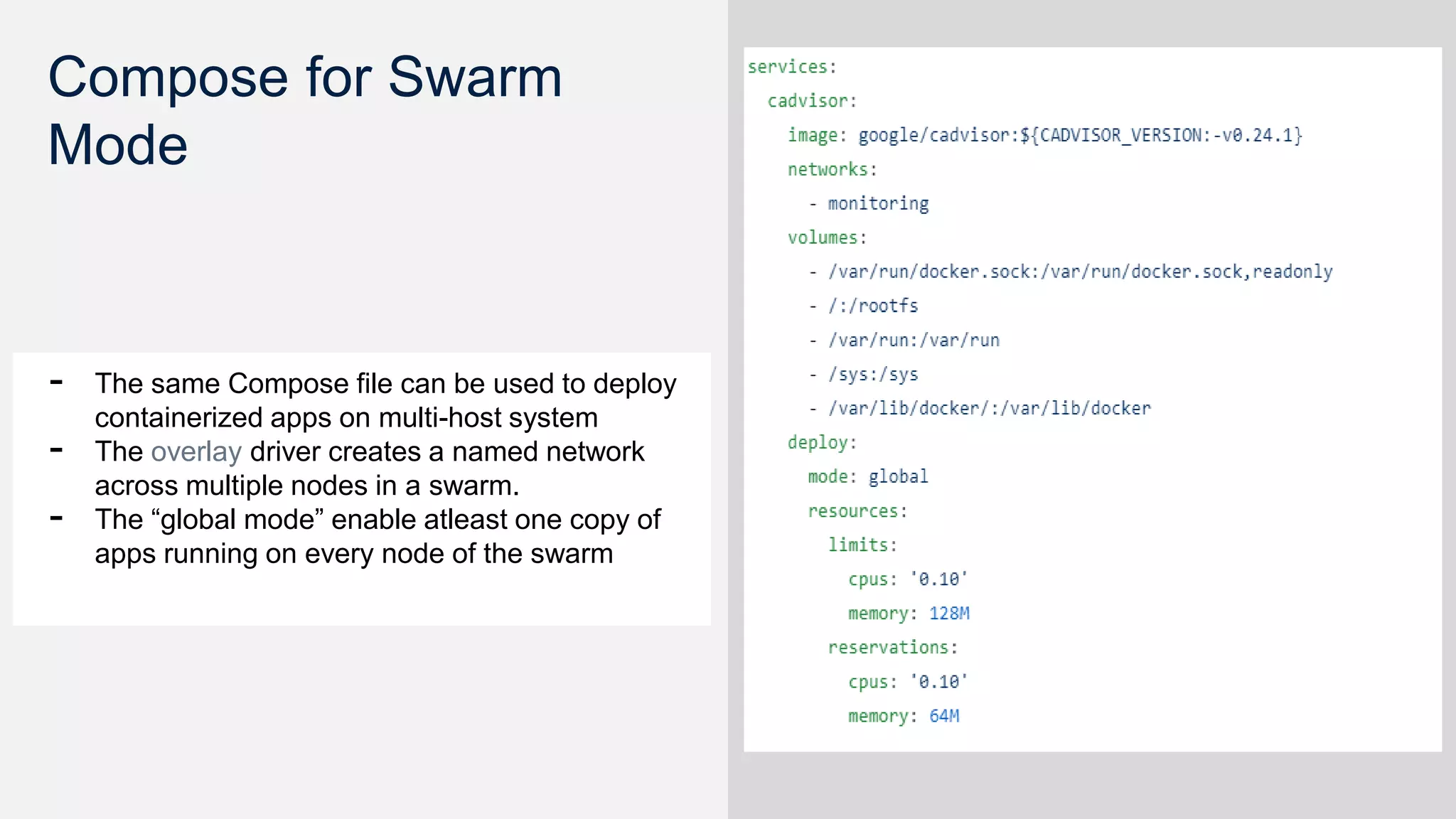Screen dimensions: 1456x819
Task: Click the bullet about 'global mode' copies
Action: point(377,537)
